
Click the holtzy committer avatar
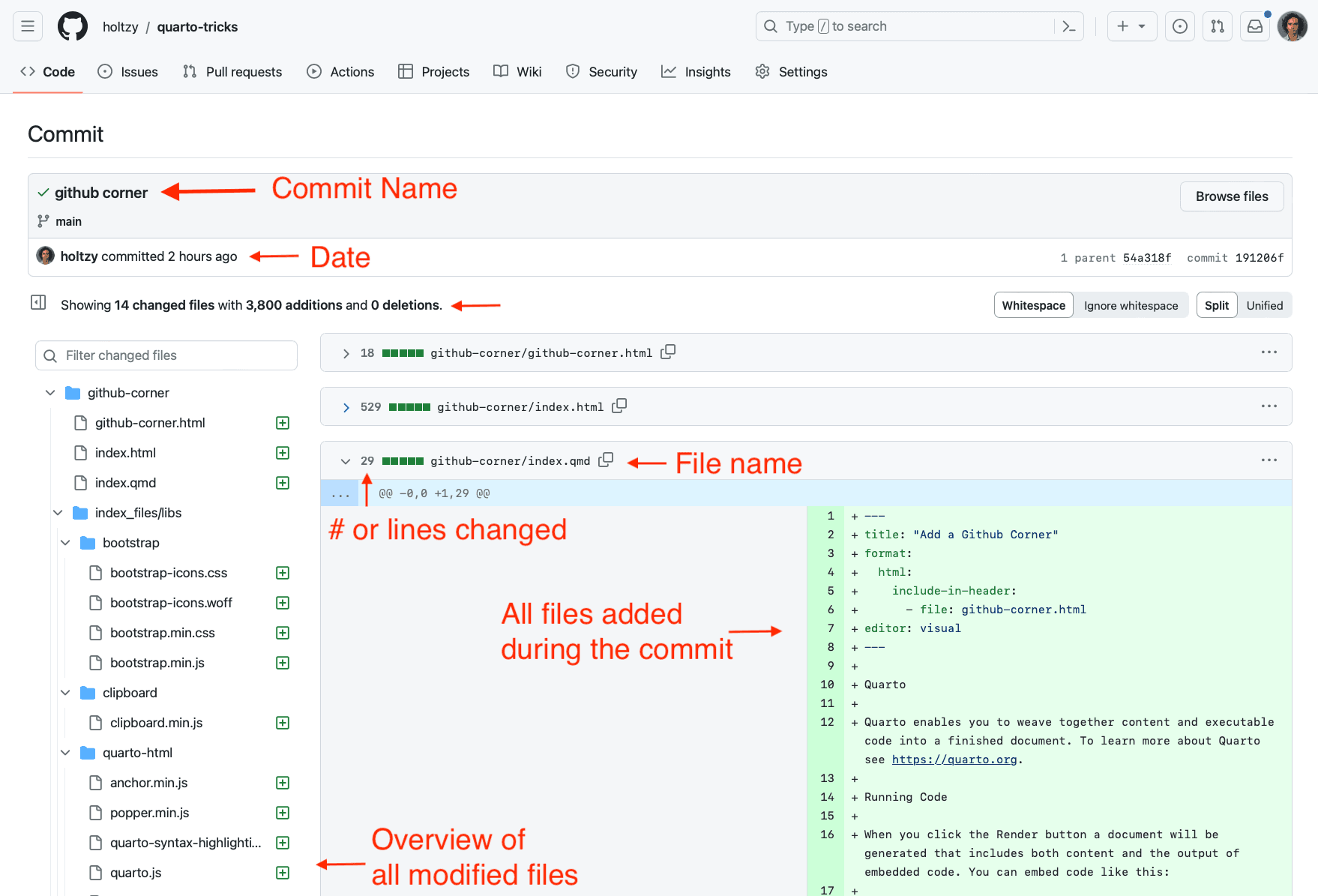(x=46, y=256)
